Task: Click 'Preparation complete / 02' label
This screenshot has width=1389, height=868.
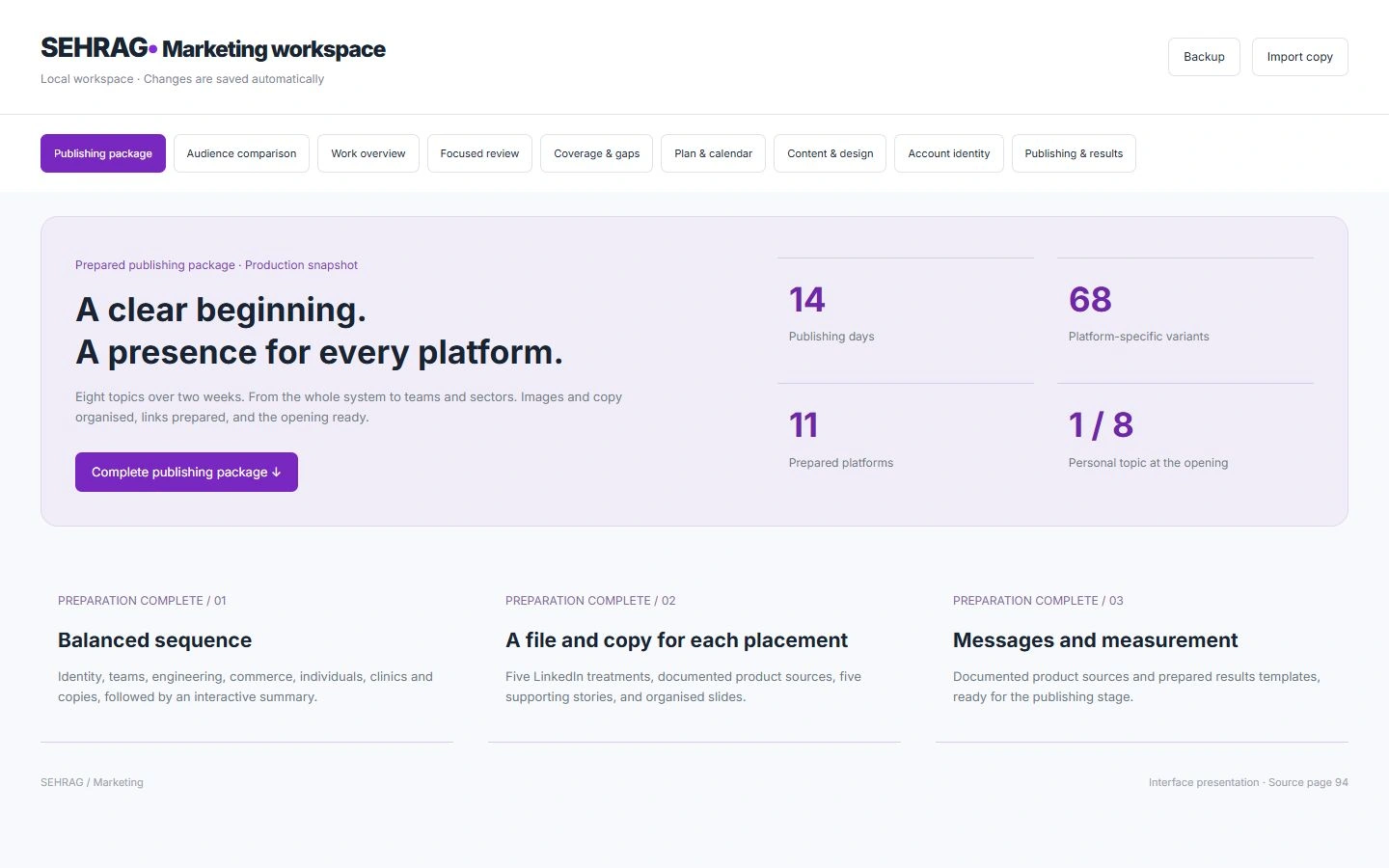Action: click(x=590, y=601)
